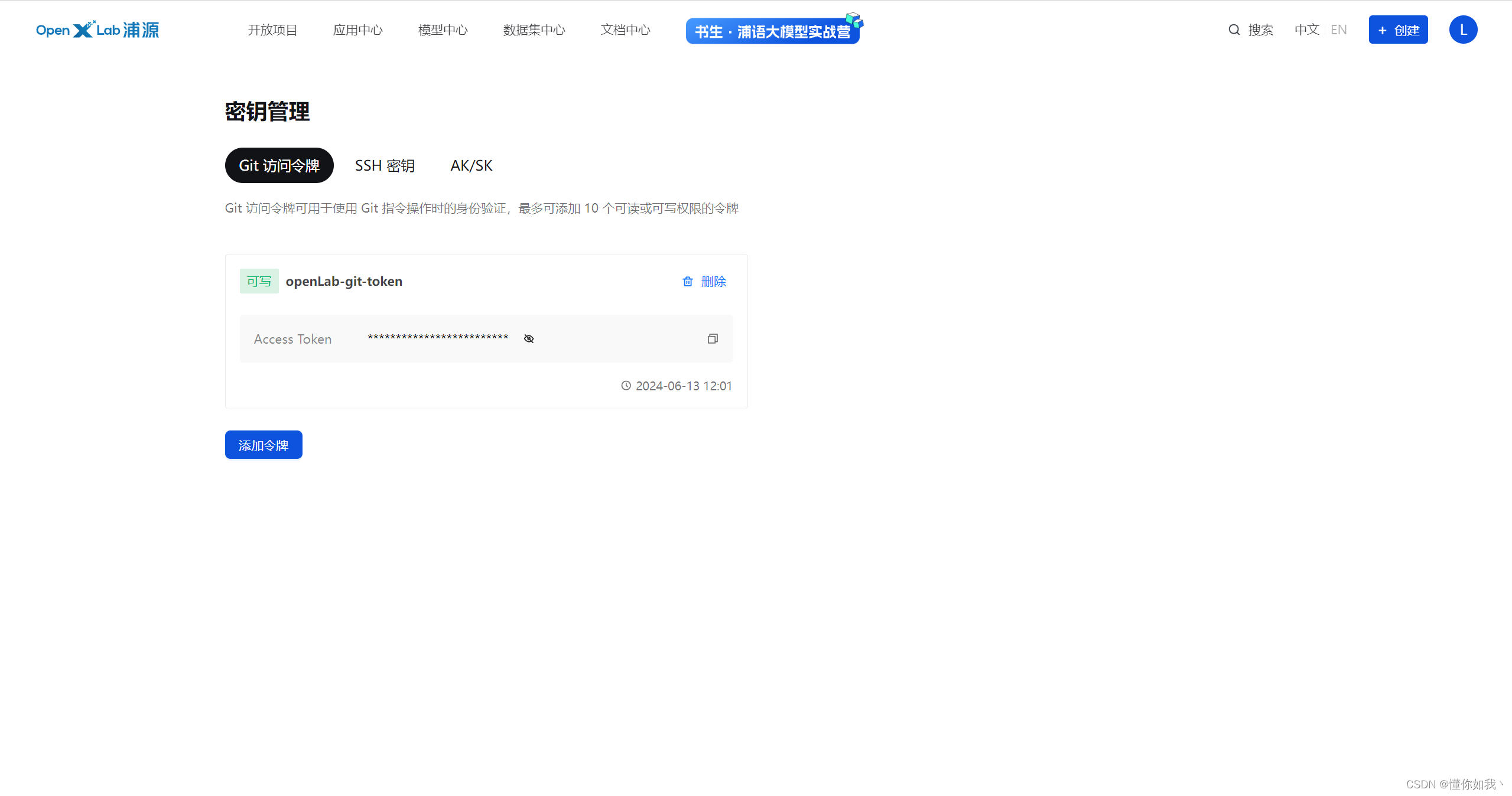Switch language to EN
Screen dimensions: 1512x796
coord(1339,30)
